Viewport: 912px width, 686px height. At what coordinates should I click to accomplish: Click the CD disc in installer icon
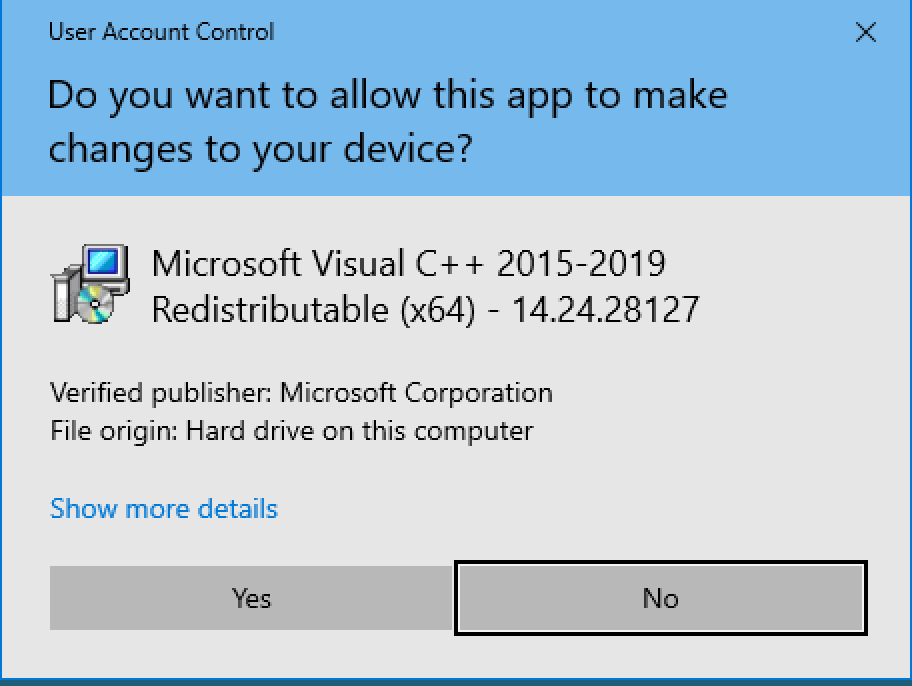[95, 304]
